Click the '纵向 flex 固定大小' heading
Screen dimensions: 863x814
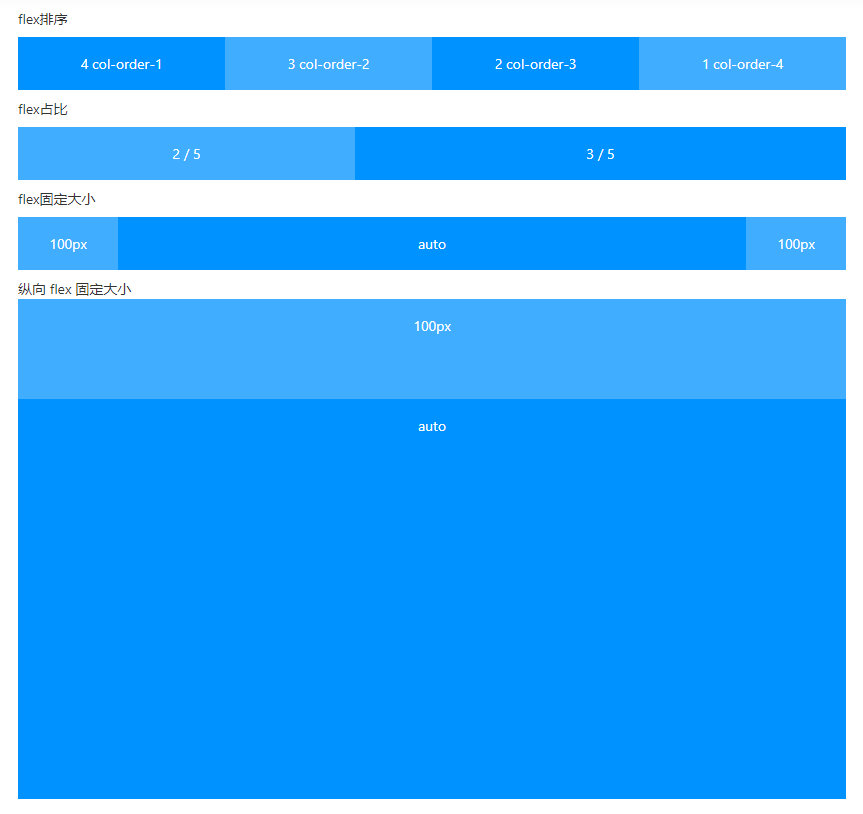pos(75,290)
